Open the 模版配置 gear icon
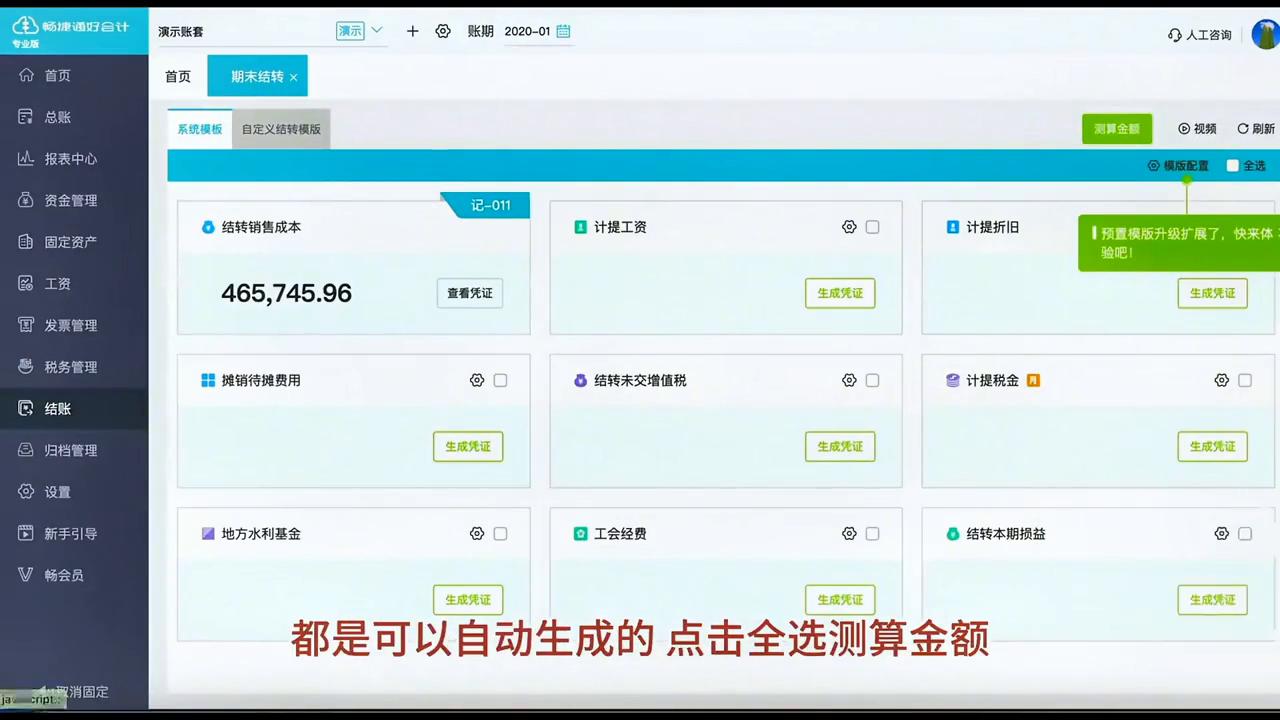Viewport: 1280px width, 720px height. 1154,166
